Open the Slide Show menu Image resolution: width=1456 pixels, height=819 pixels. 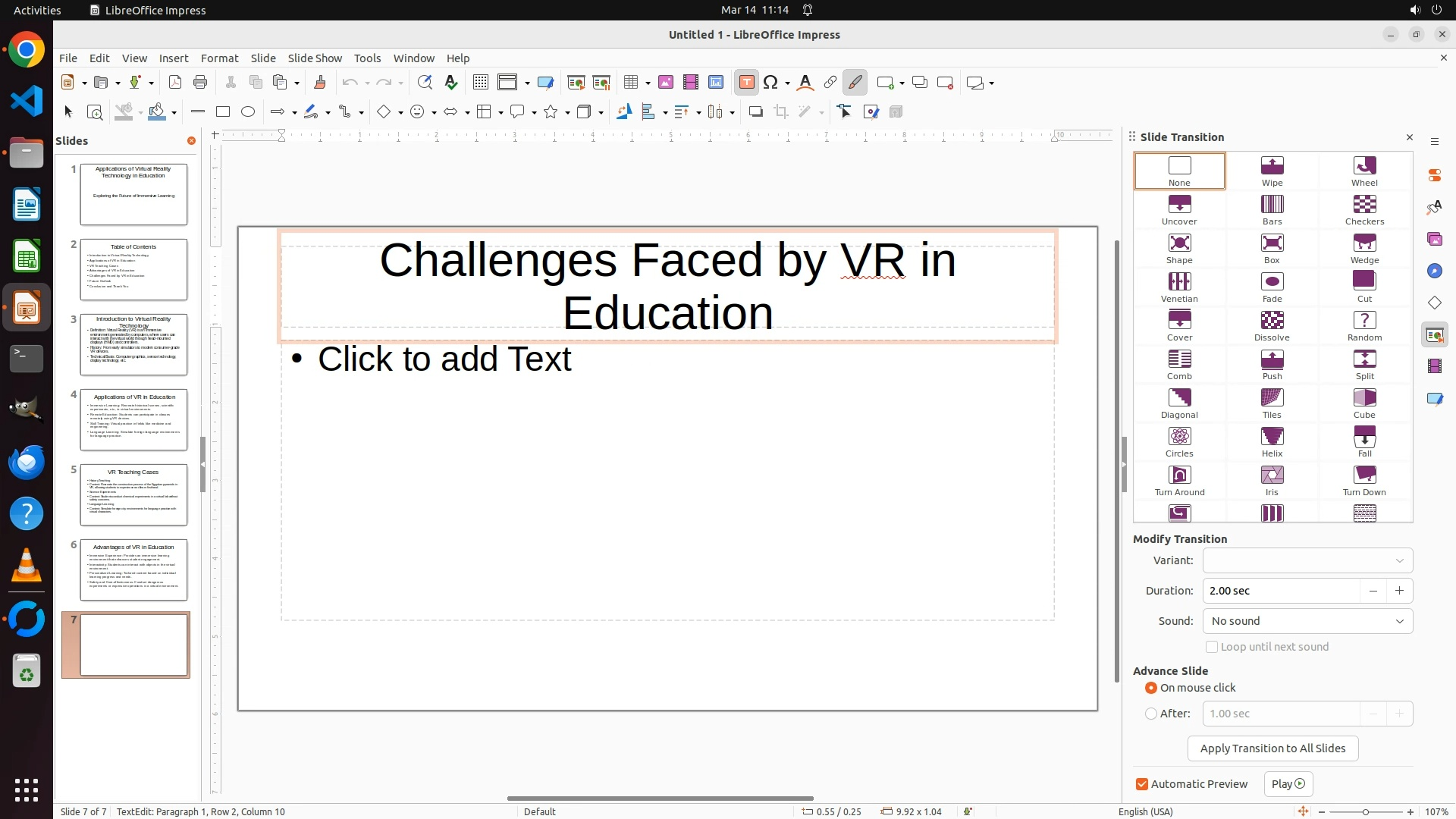(x=315, y=58)
